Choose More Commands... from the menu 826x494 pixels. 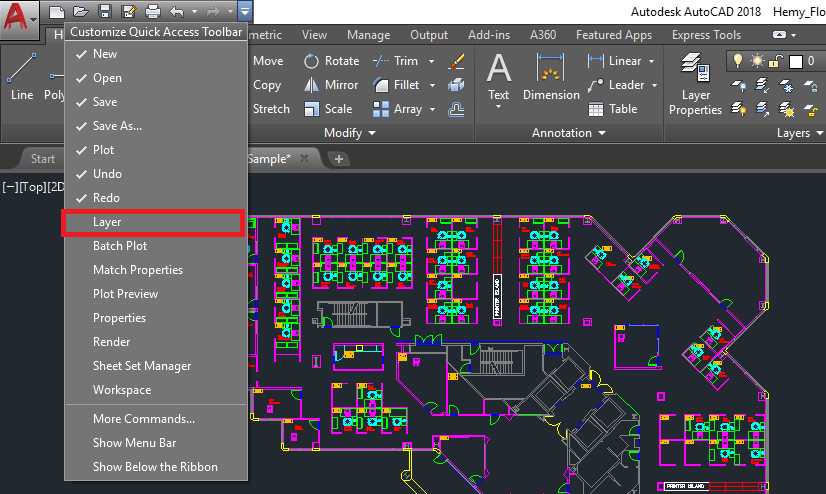pyautogui.click(x=143, y=419)
